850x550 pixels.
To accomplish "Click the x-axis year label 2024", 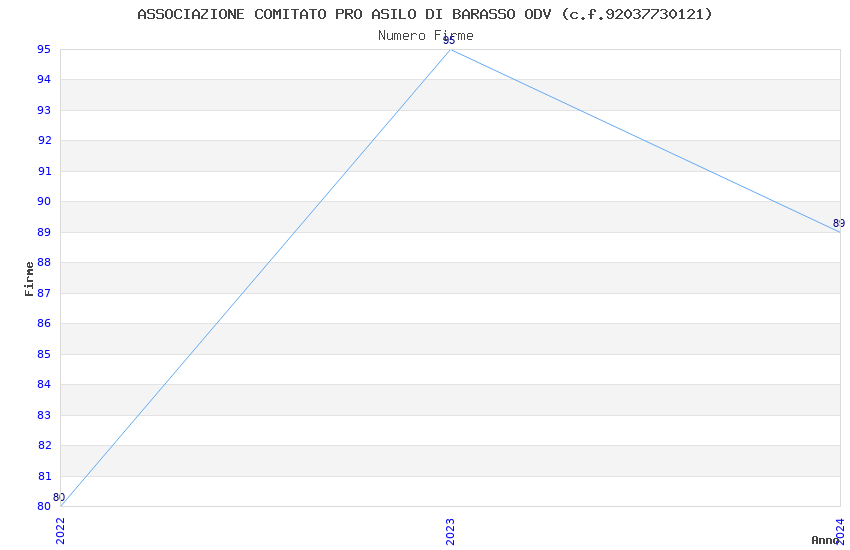I will 840,531.
